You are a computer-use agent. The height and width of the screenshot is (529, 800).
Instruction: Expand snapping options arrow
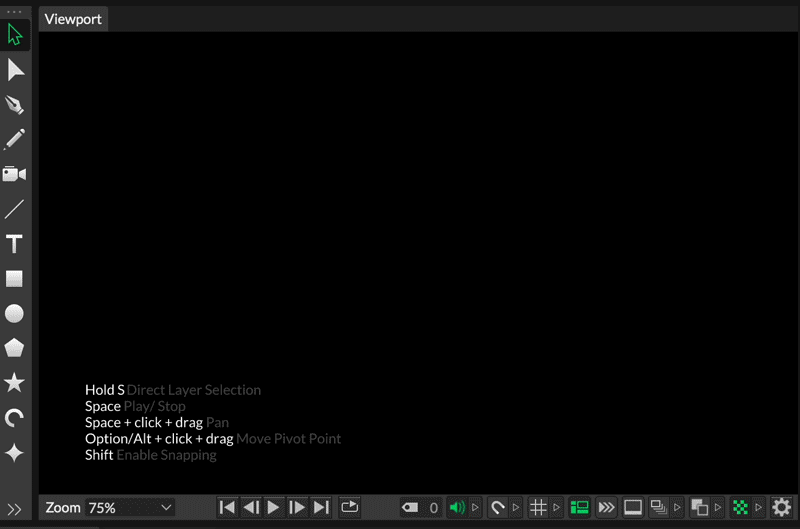(516, 508)
